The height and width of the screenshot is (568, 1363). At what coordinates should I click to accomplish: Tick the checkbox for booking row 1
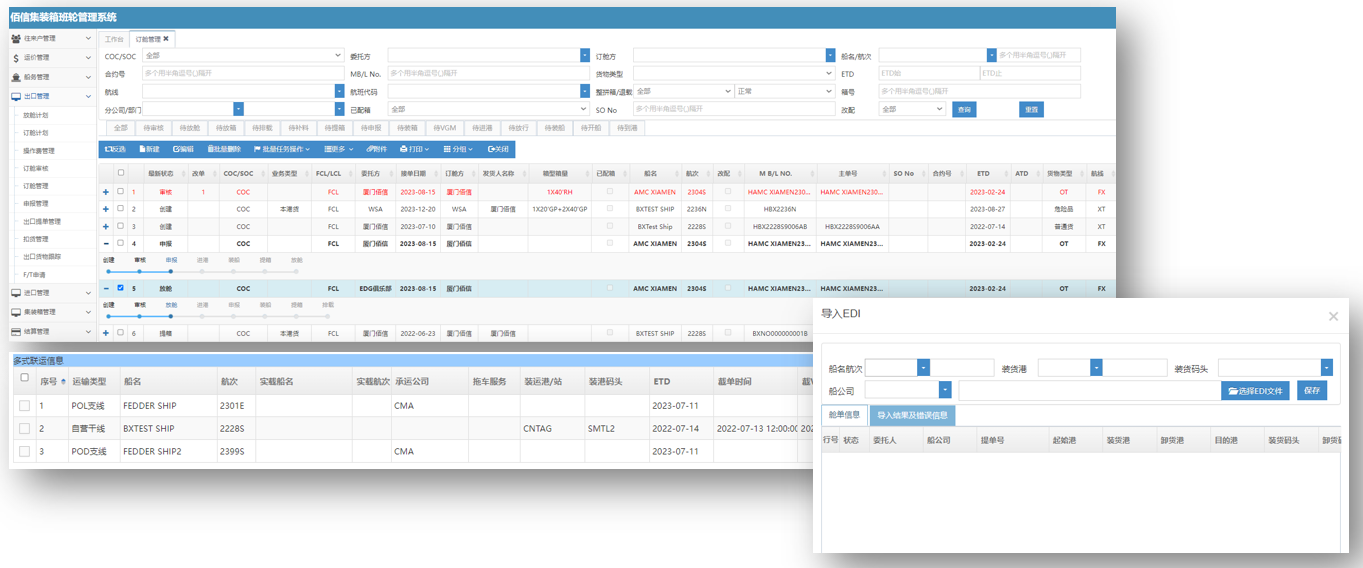[121, 191]
